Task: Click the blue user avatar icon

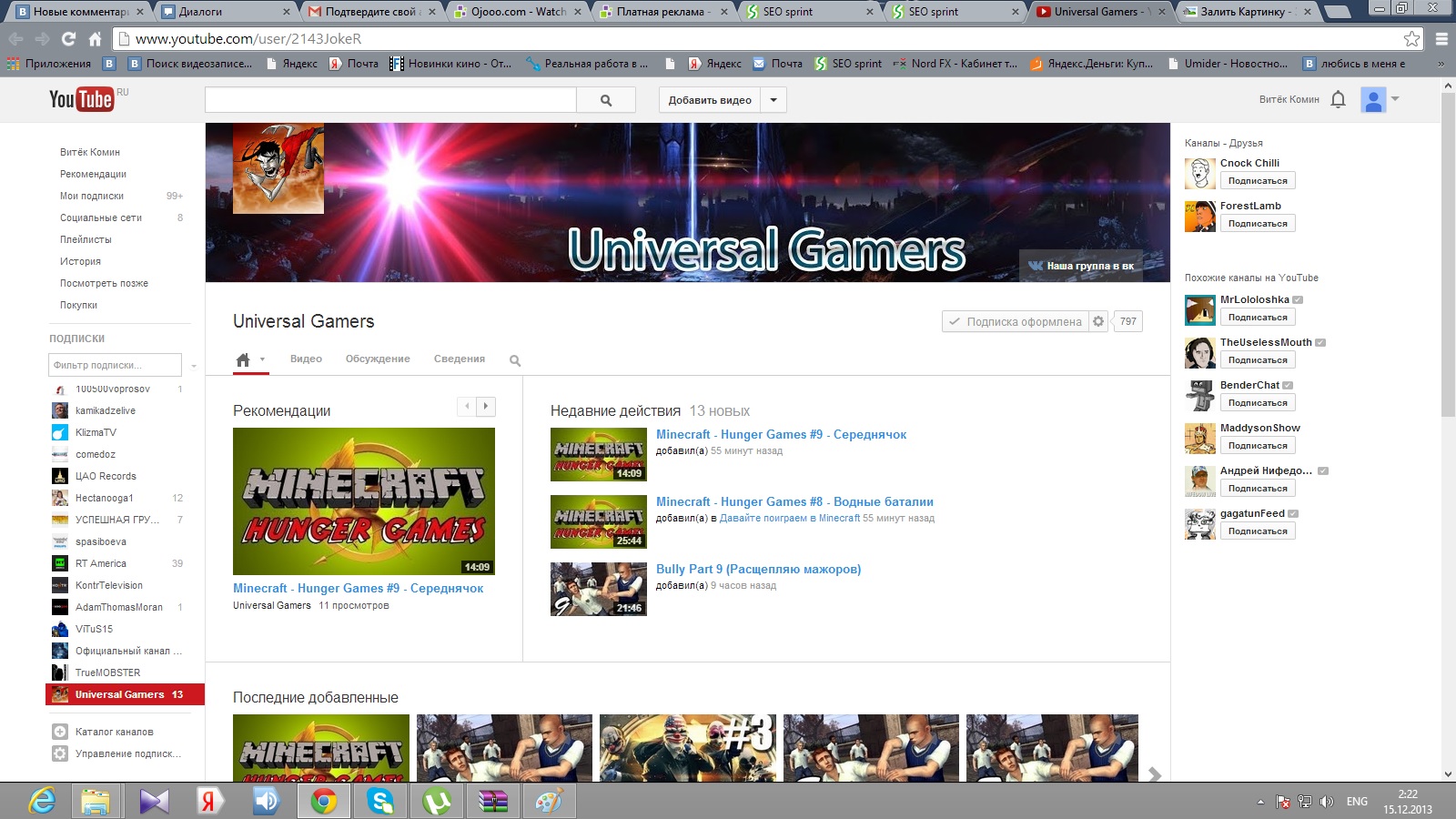Action: tap(1373, 99)
